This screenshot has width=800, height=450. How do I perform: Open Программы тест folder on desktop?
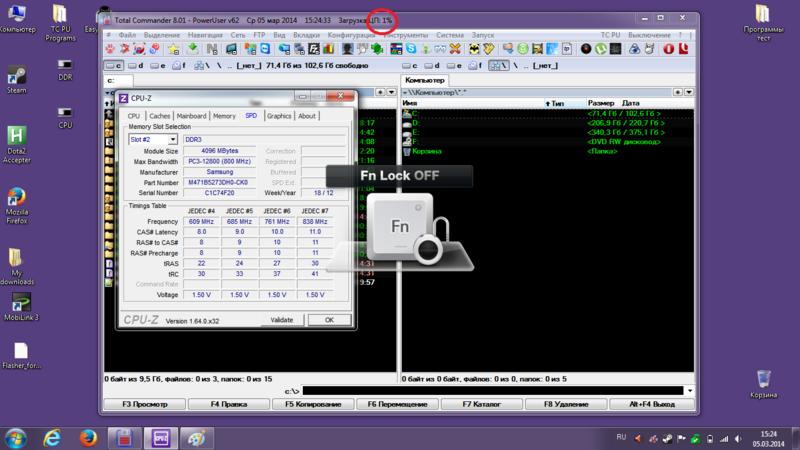[x=763, y=23]
